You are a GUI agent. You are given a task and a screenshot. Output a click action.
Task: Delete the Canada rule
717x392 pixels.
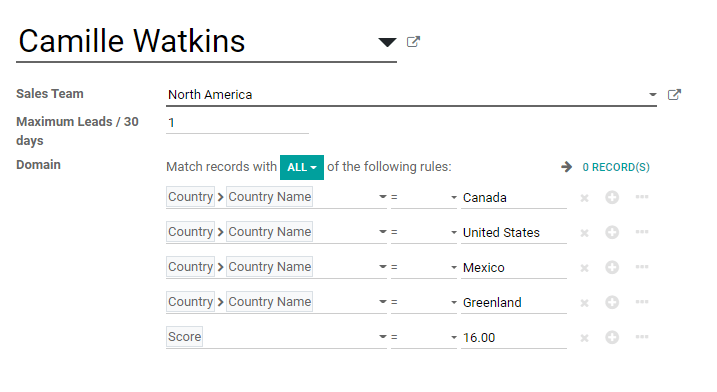(x=584, y=198)
